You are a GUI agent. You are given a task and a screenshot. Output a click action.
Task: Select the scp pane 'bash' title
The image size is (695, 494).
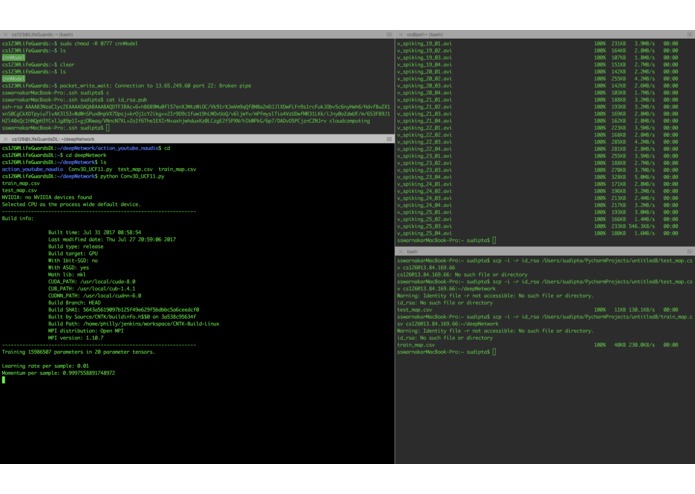[x=412, y=252]
